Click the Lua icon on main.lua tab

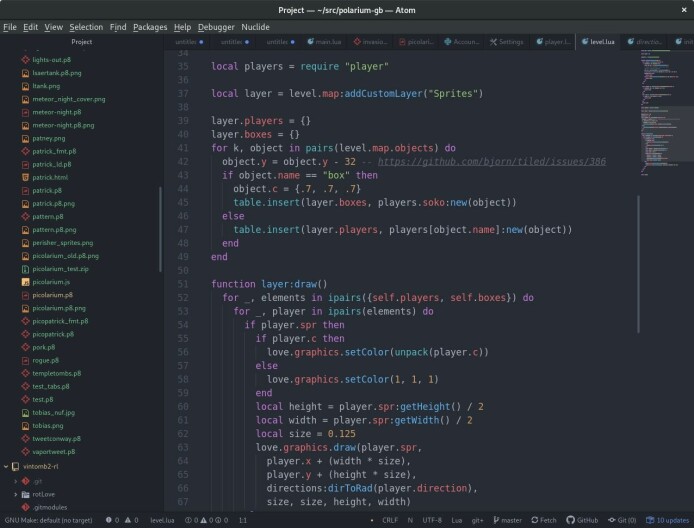tap(310, 42)
